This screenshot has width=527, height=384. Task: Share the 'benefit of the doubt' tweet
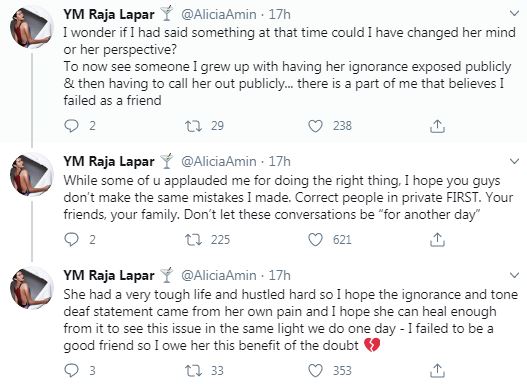coord(437,371)
